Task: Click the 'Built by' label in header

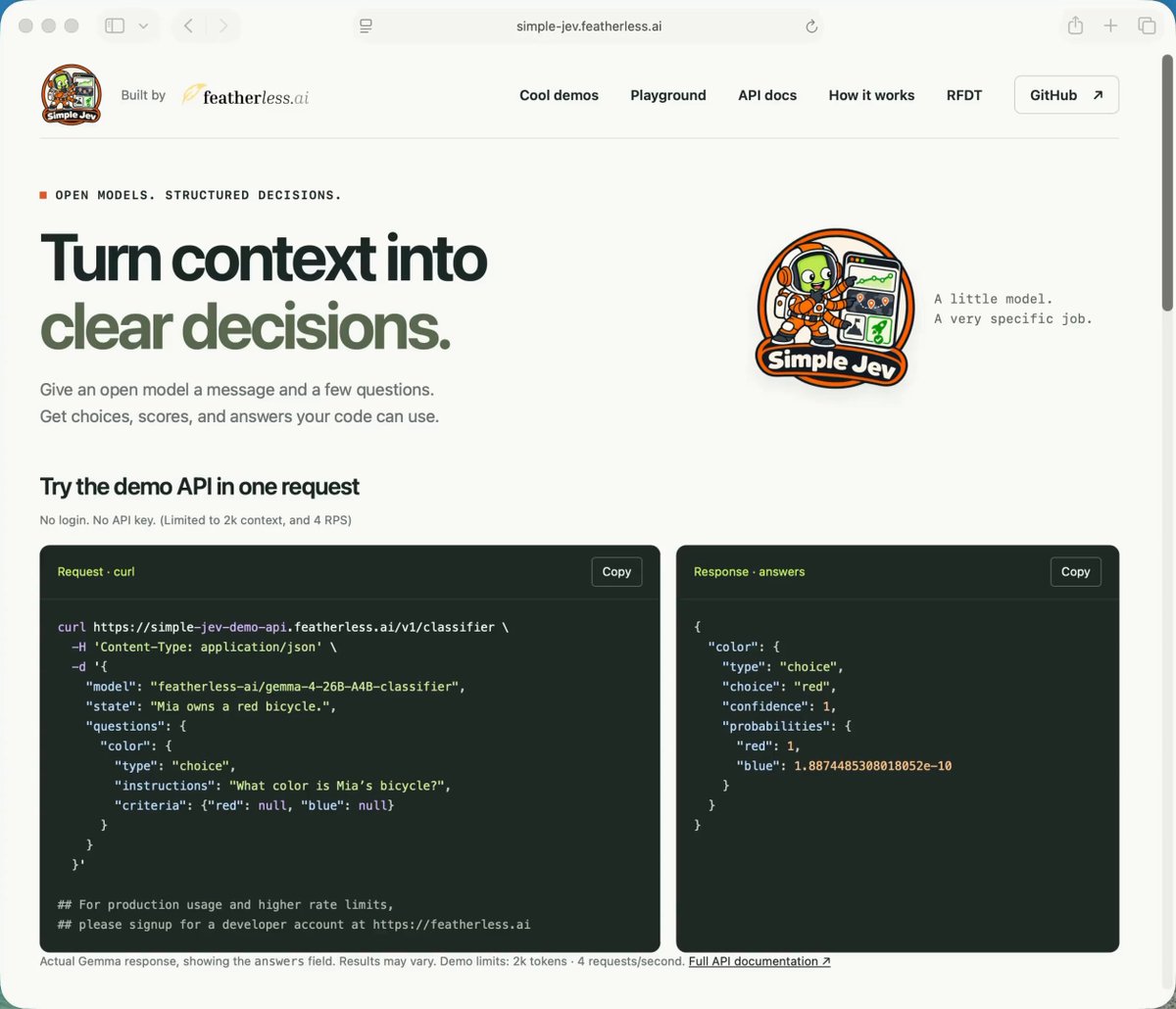Action: (143, 95)
